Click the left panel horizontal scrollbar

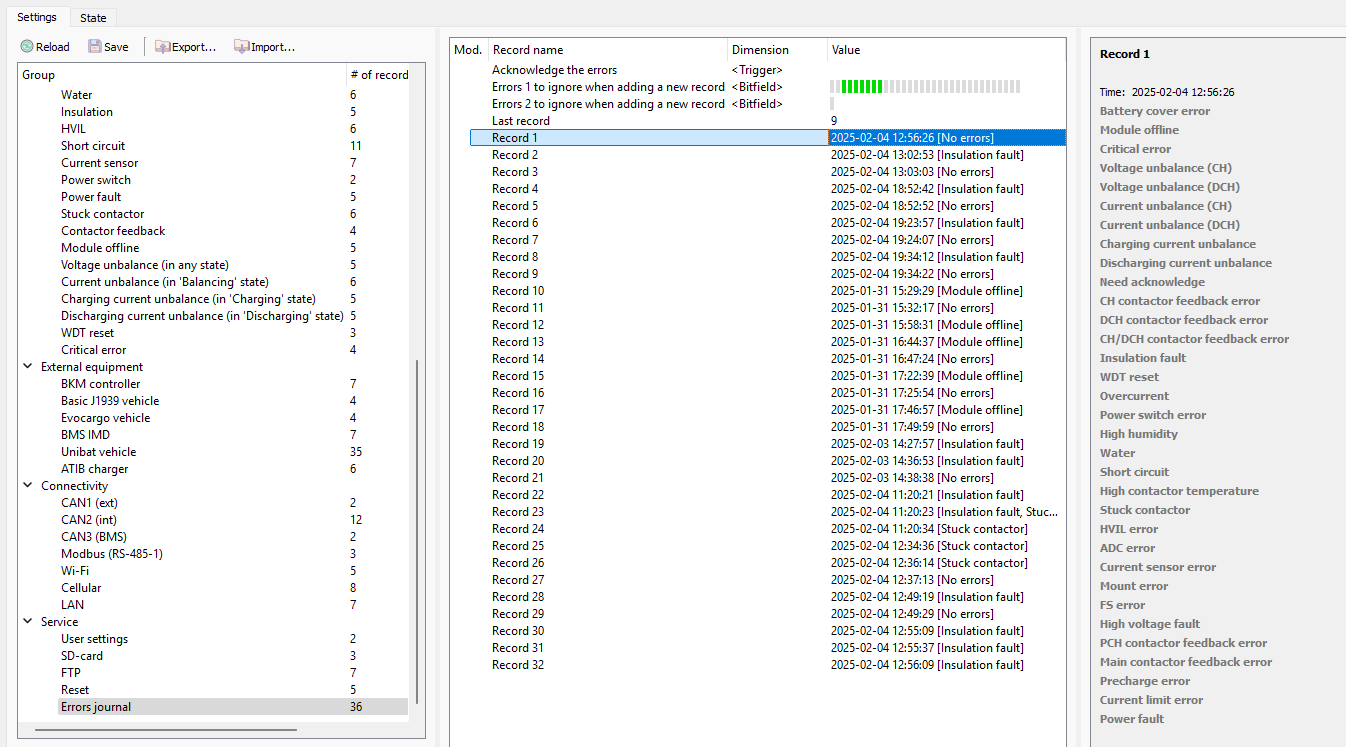[164, 730]
